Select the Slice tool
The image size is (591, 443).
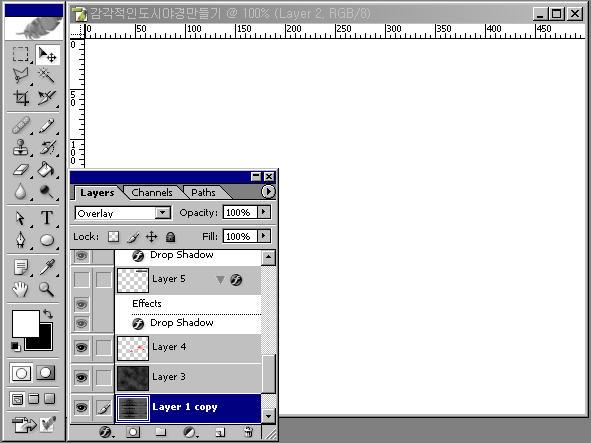[47, 98]
